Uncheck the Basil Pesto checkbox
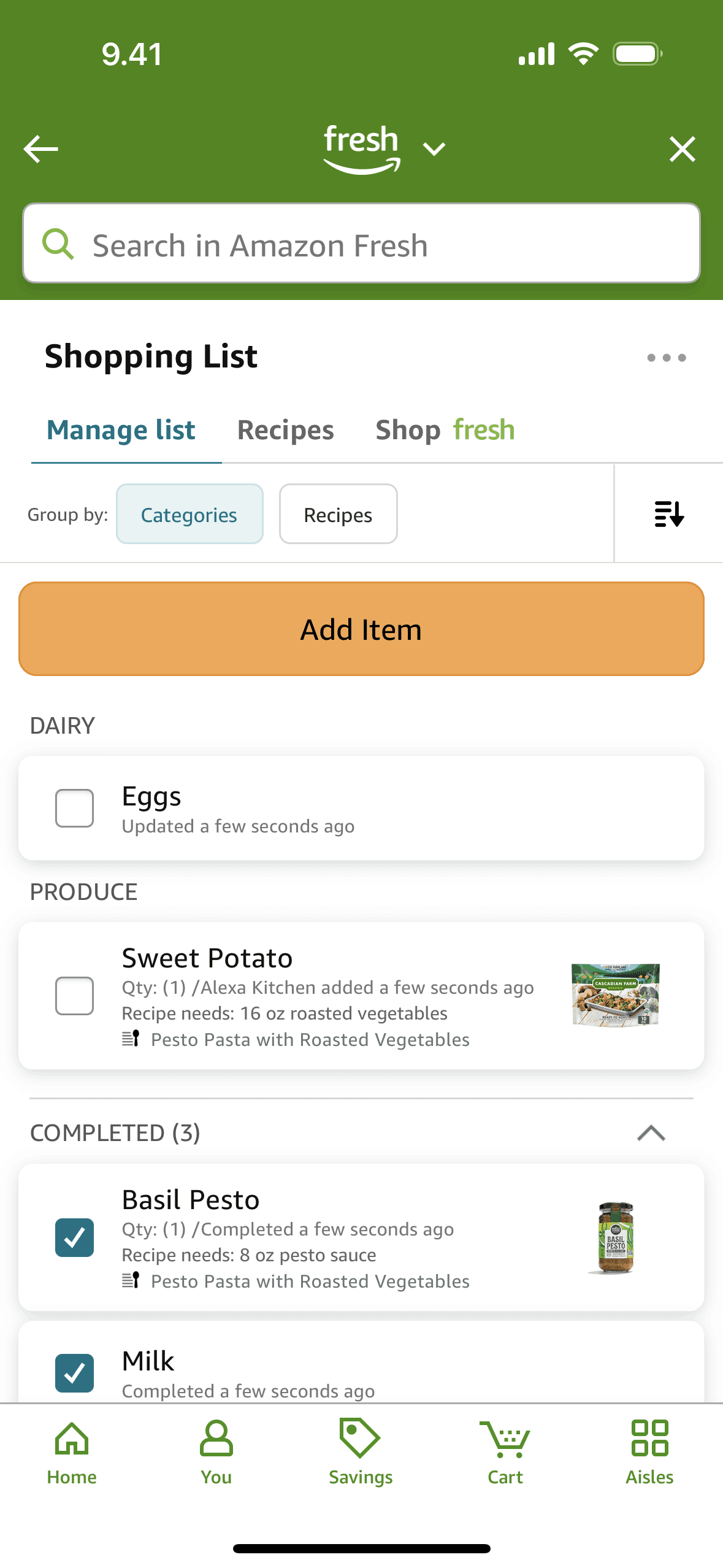 (74, 1237)
